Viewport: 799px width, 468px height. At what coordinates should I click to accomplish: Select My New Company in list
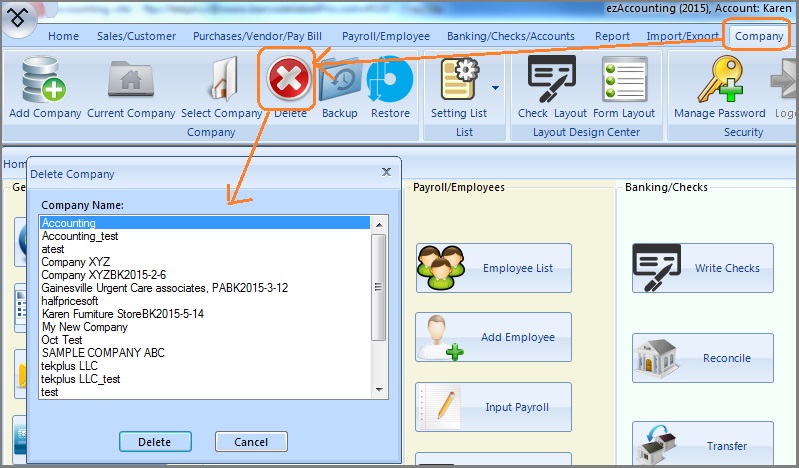[x=84, y=327]
